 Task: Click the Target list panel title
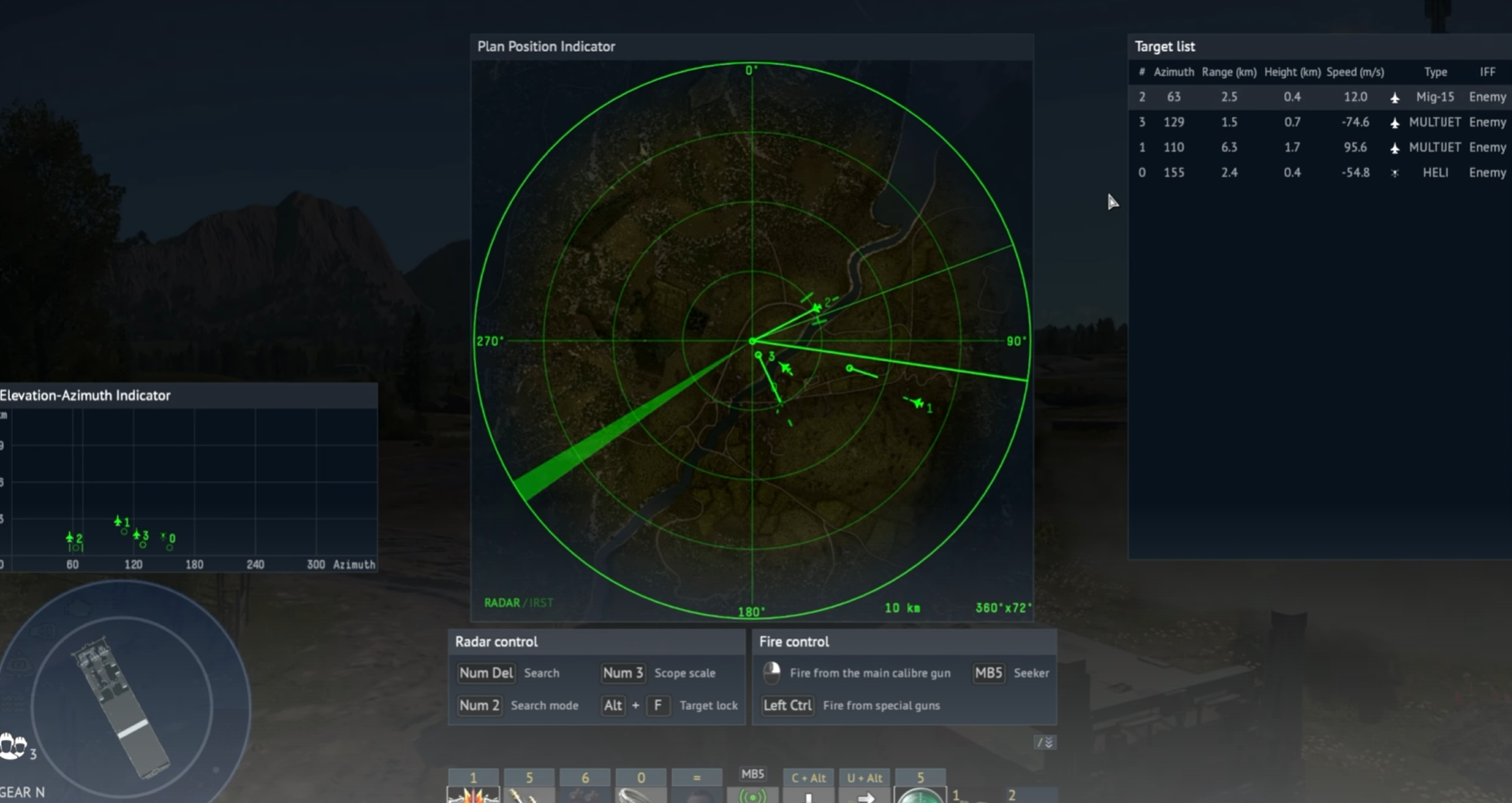coord(1165,46)
